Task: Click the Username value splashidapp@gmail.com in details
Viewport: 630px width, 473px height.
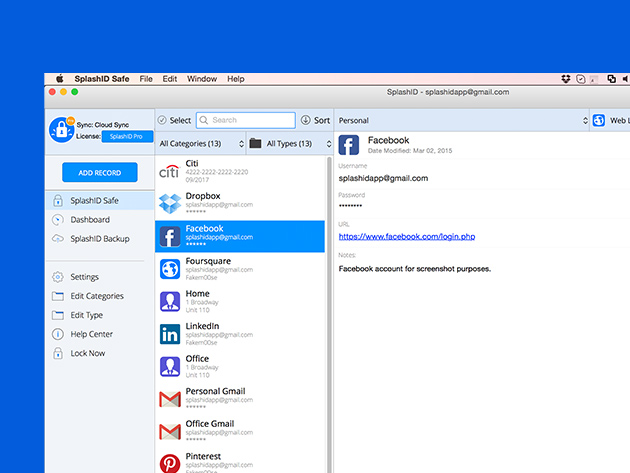Action: coord(383,178)
